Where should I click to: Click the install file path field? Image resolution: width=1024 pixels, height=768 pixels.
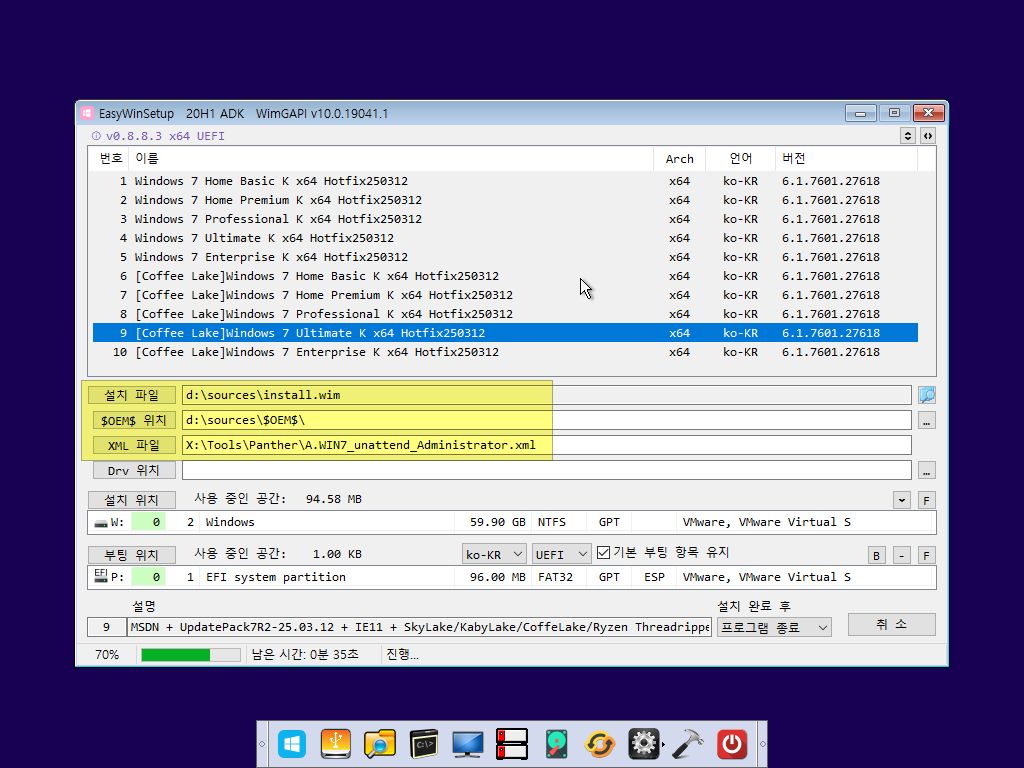click(x=547, y=395)
